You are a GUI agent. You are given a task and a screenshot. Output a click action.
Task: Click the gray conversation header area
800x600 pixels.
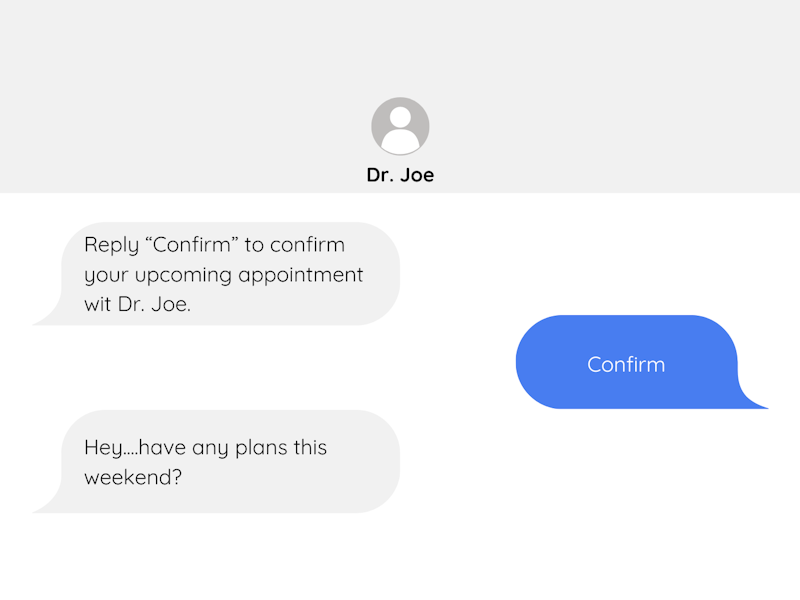pyautogui.click(x=400, y=96)
